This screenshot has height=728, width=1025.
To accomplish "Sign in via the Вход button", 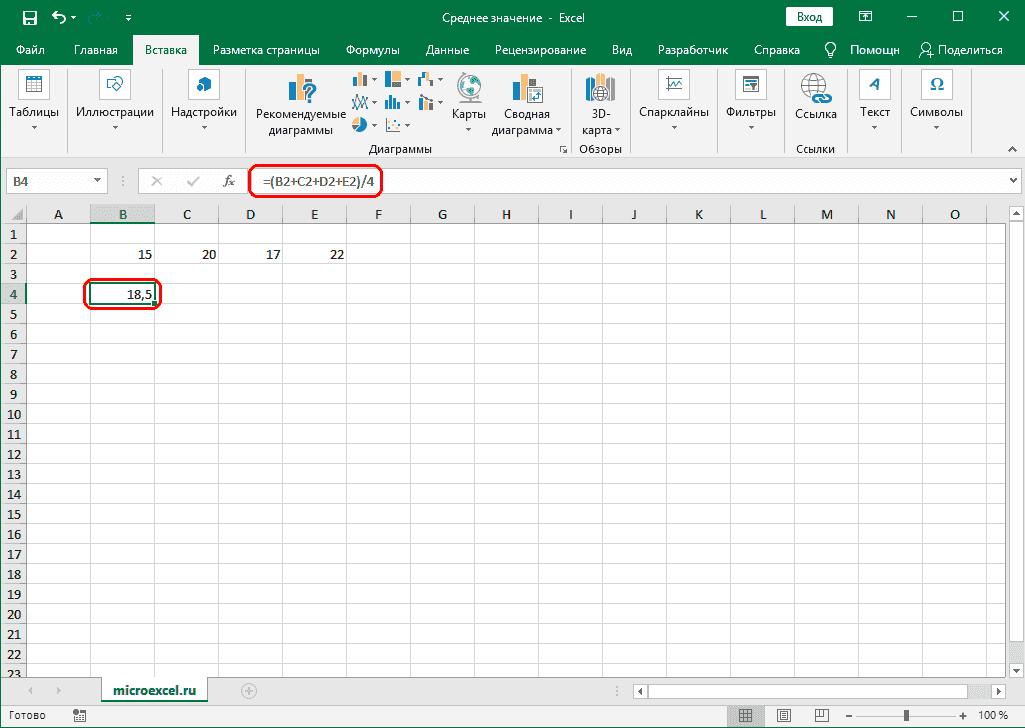I will tap(808, 16).
